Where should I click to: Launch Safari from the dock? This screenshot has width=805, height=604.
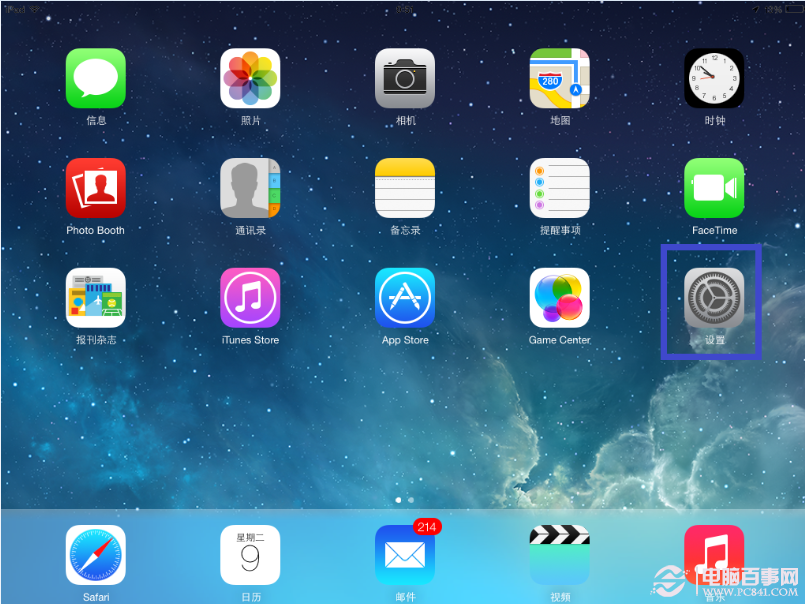click(95, 555)
